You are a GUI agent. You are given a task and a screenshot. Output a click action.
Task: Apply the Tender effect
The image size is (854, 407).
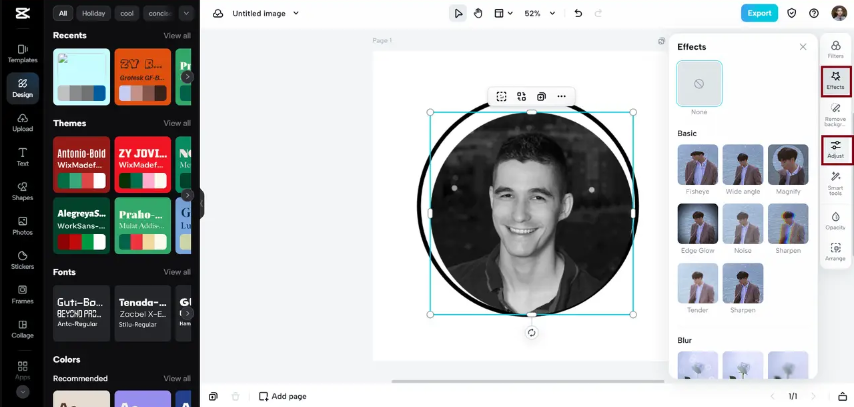(x=697, y=283)
